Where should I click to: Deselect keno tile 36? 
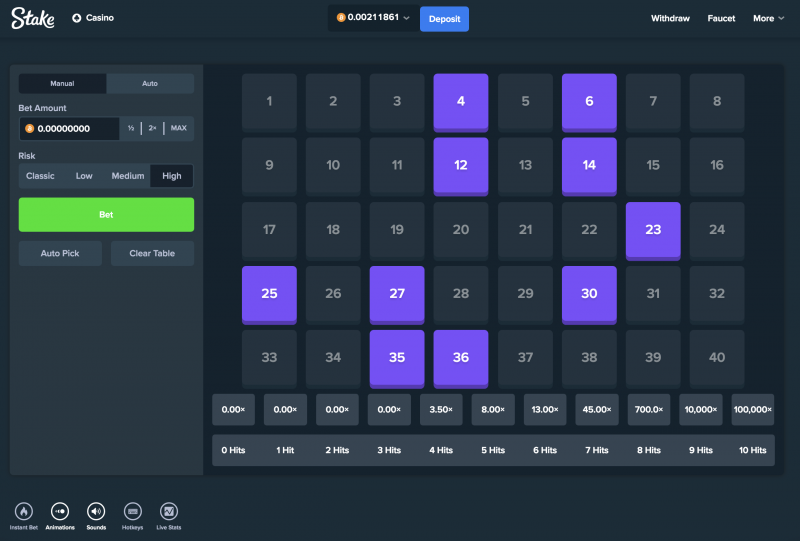tap(461, 359)
